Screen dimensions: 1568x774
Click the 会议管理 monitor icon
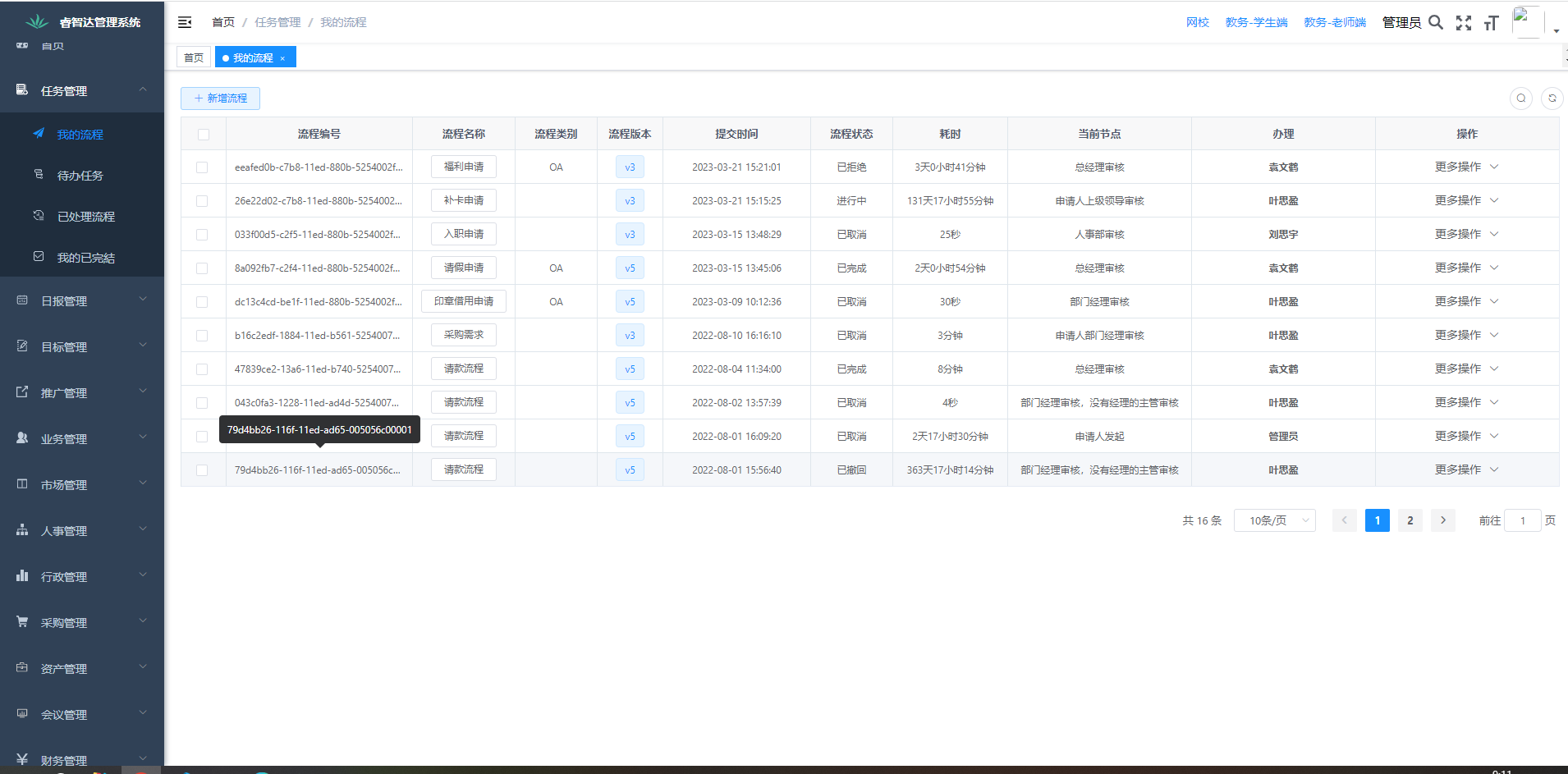click(x=22, y=713)
